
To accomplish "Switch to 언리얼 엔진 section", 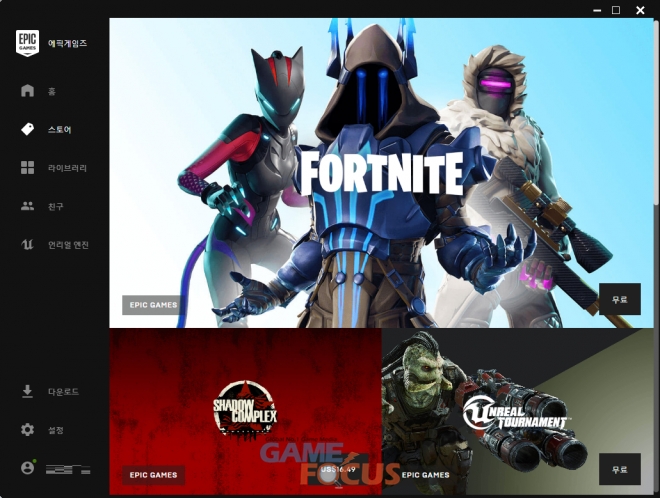I will pyautogui.click(x=68, y=245).
